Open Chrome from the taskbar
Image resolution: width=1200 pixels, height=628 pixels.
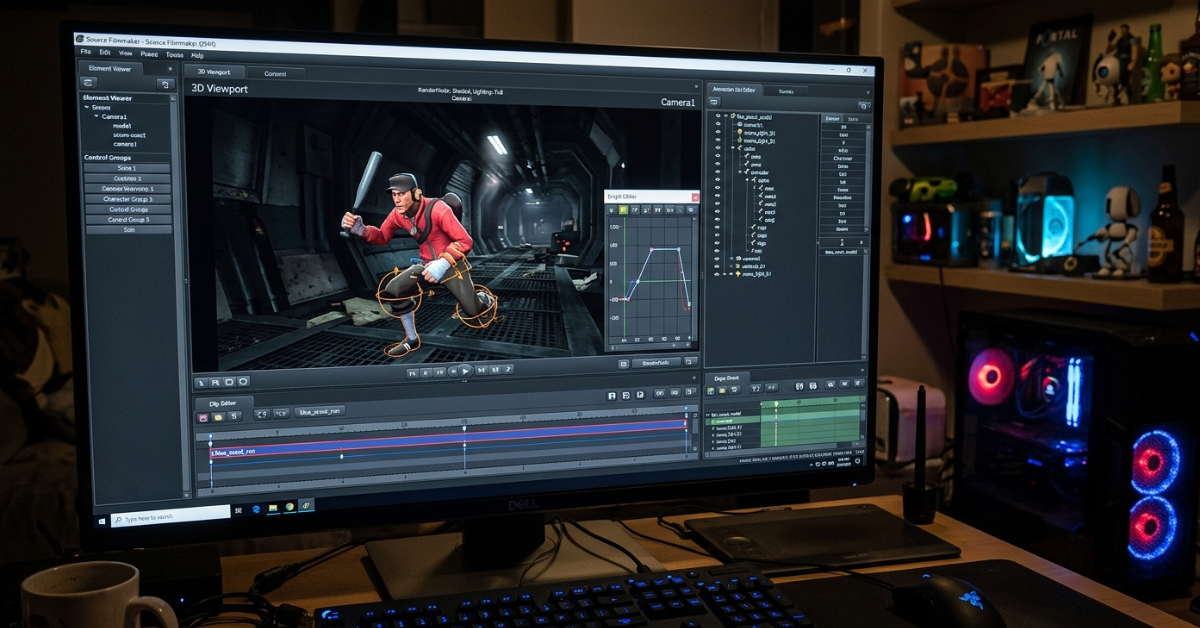click(x=290, y=507)
